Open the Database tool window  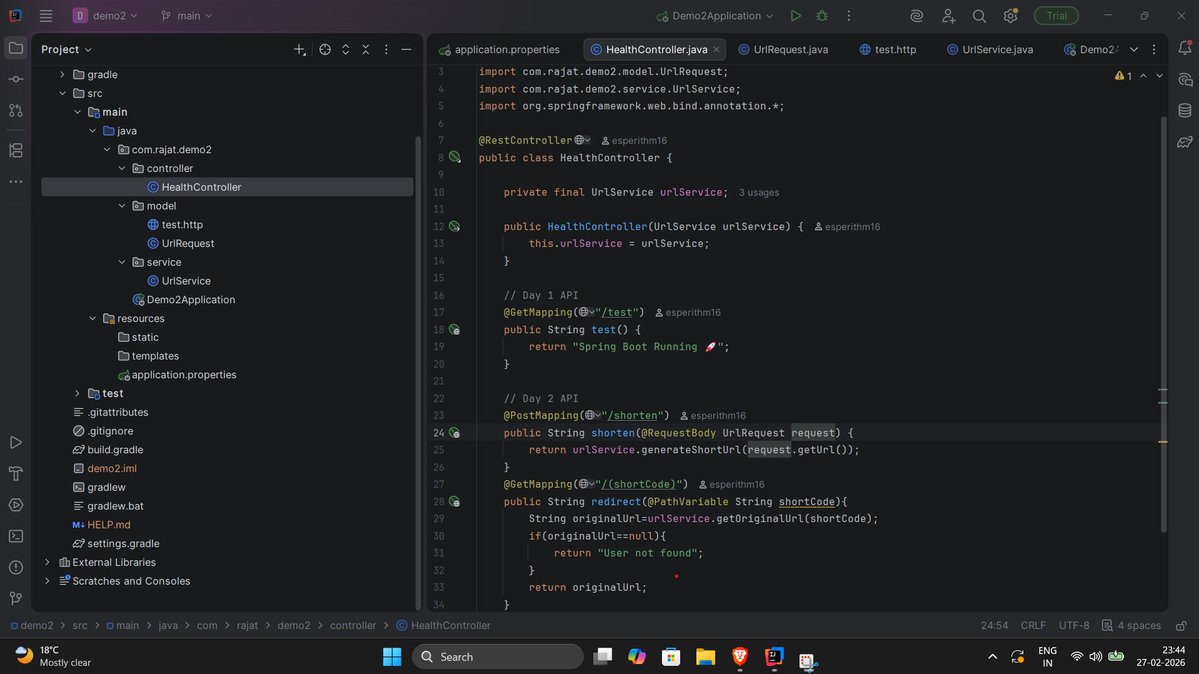(1184, 111)
